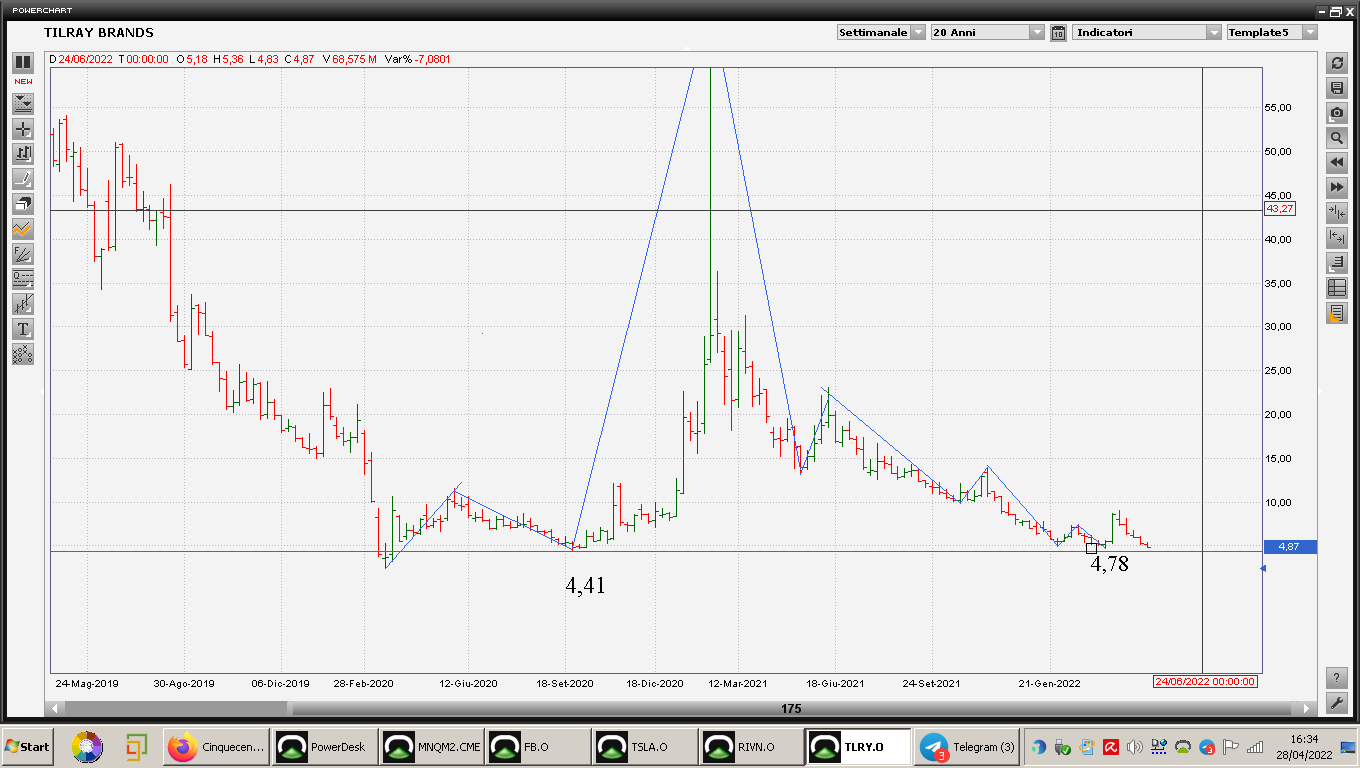Screen dimensions: 1360x768
Task: Click the fast-forward double-arrow right icon
Action: coord(1336,188)
